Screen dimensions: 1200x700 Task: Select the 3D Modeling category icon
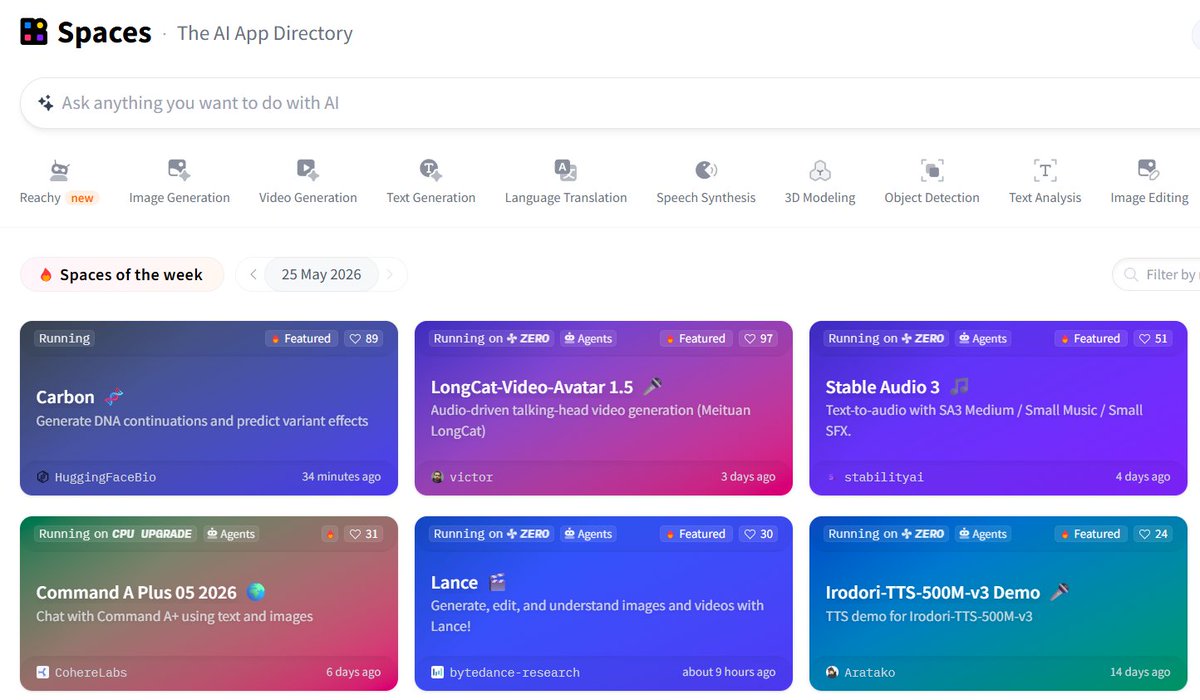click(x=820, y=170)
